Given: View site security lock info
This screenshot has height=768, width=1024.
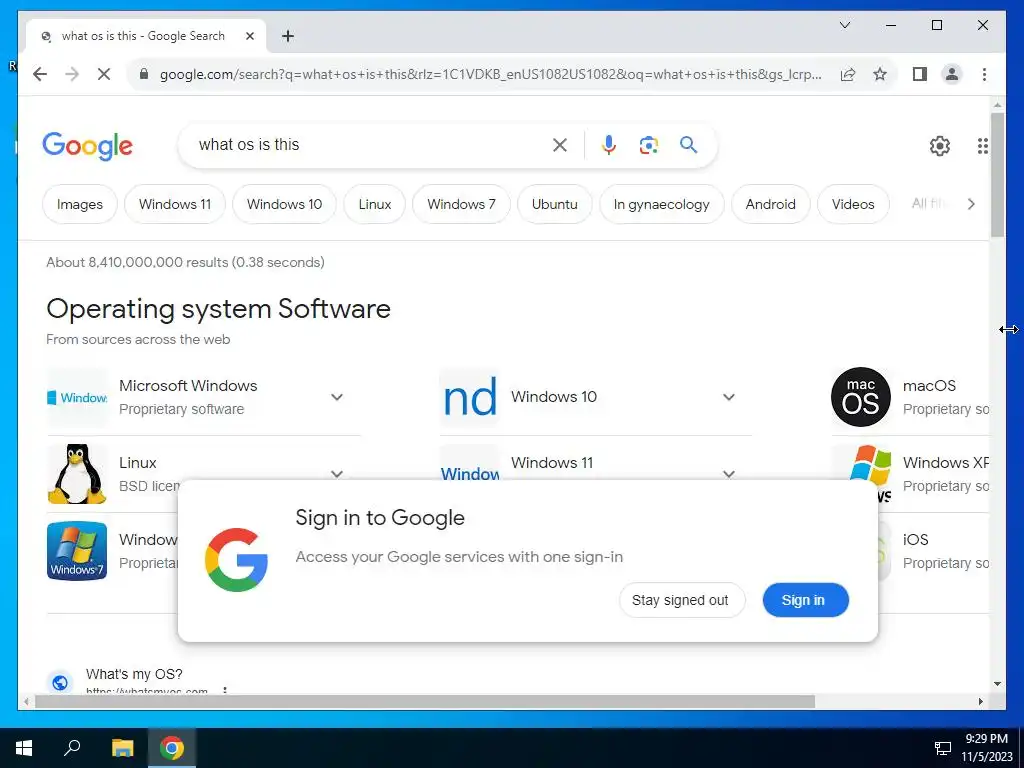Looking at the screenshot, I should click(144, 74).
